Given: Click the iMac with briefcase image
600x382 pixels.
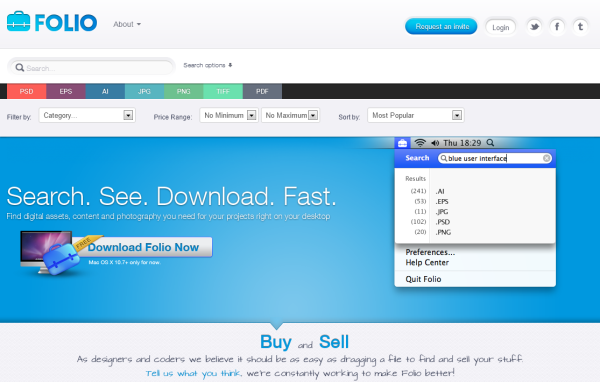Looking at the screenshot, I should [50, 252].
